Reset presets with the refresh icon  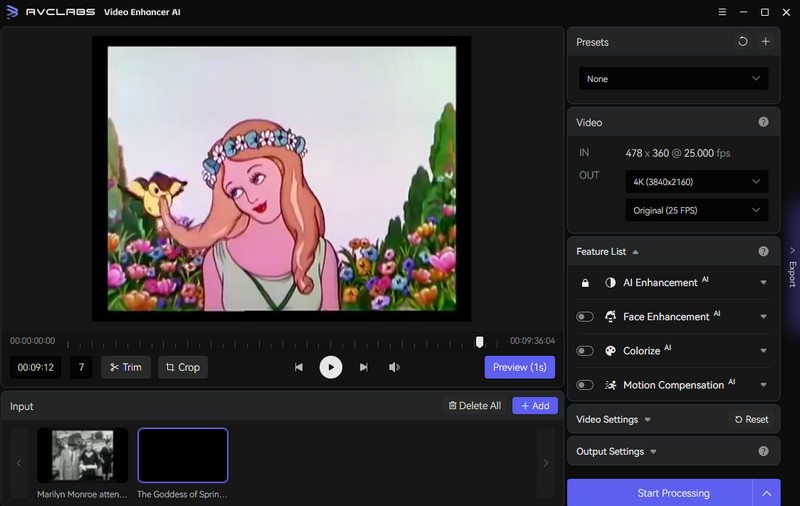[x=743, y=42]
